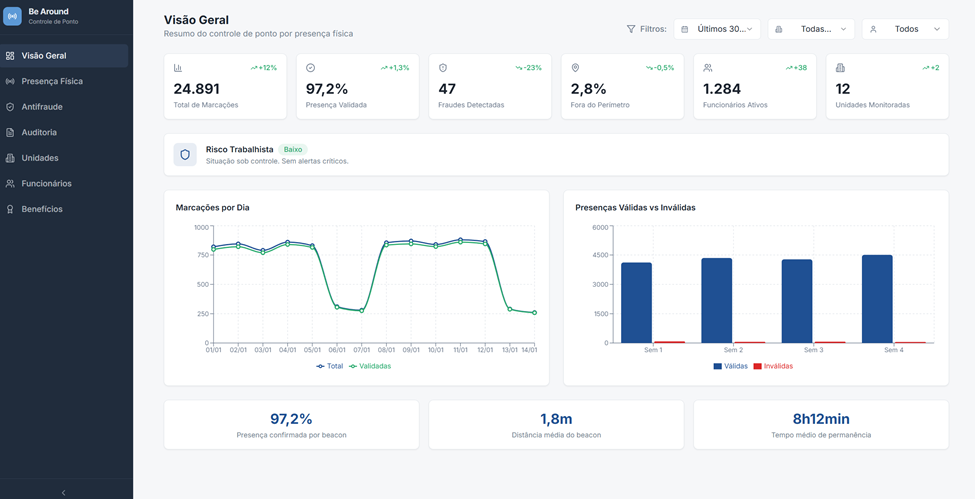Click the Be Around logo icon
The image size is (975, 499).
point(12,16)
